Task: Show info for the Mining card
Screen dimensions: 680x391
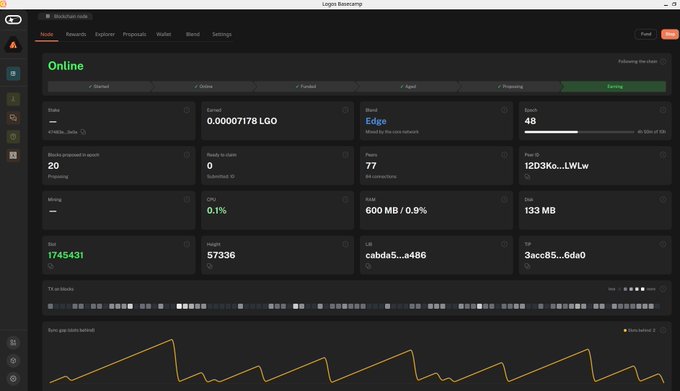Action: click(x=186, y=199)
